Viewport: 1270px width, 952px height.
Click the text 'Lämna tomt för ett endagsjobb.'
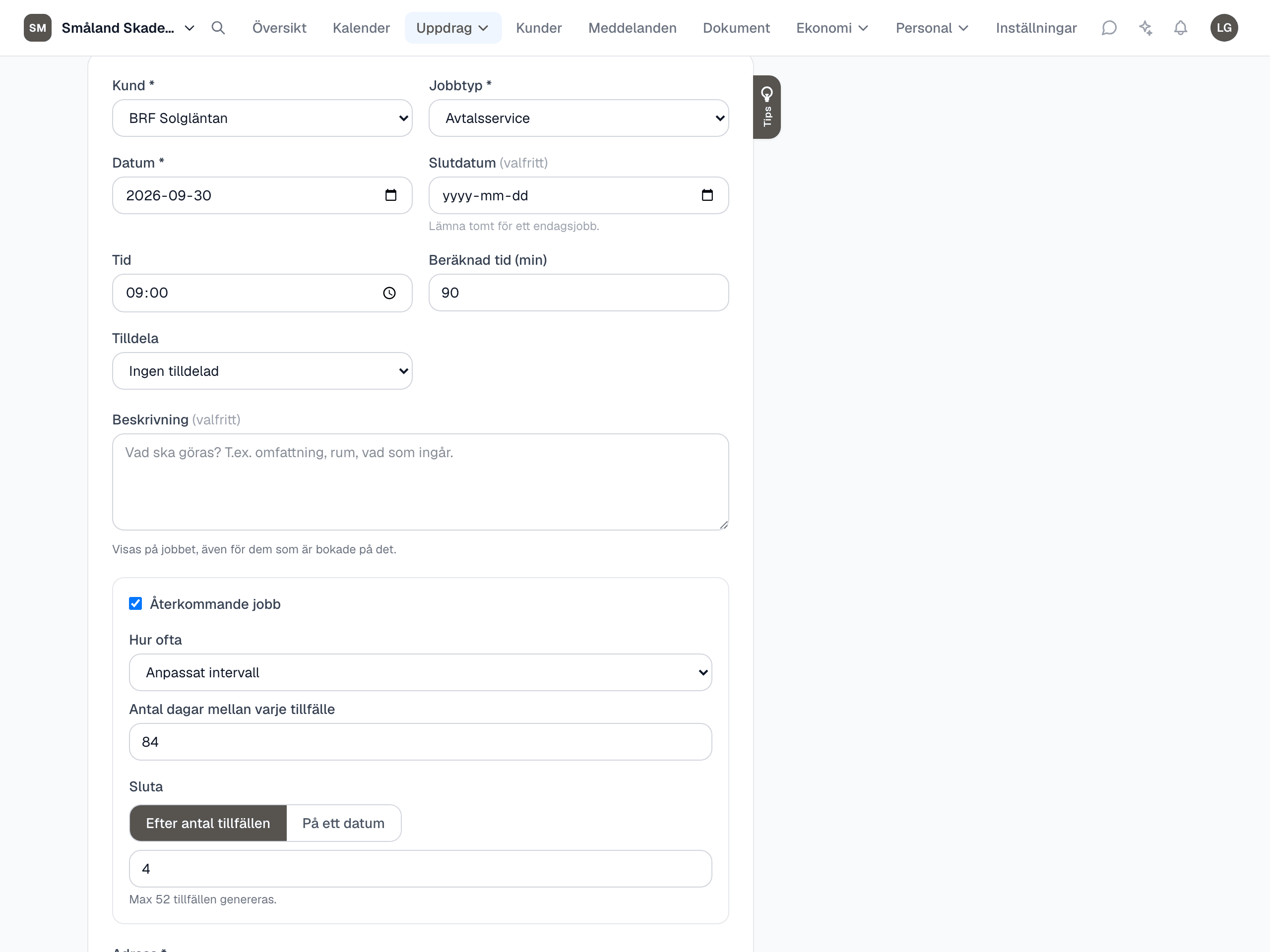(x=514, y=226)
